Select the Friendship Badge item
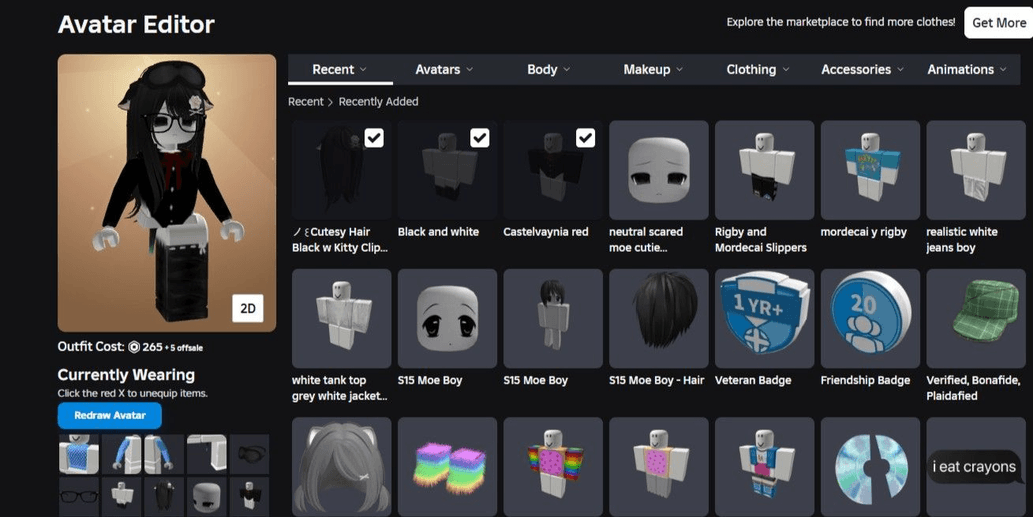The width and height of the screenshot is (1033, 517). click(x=870, y=318)
